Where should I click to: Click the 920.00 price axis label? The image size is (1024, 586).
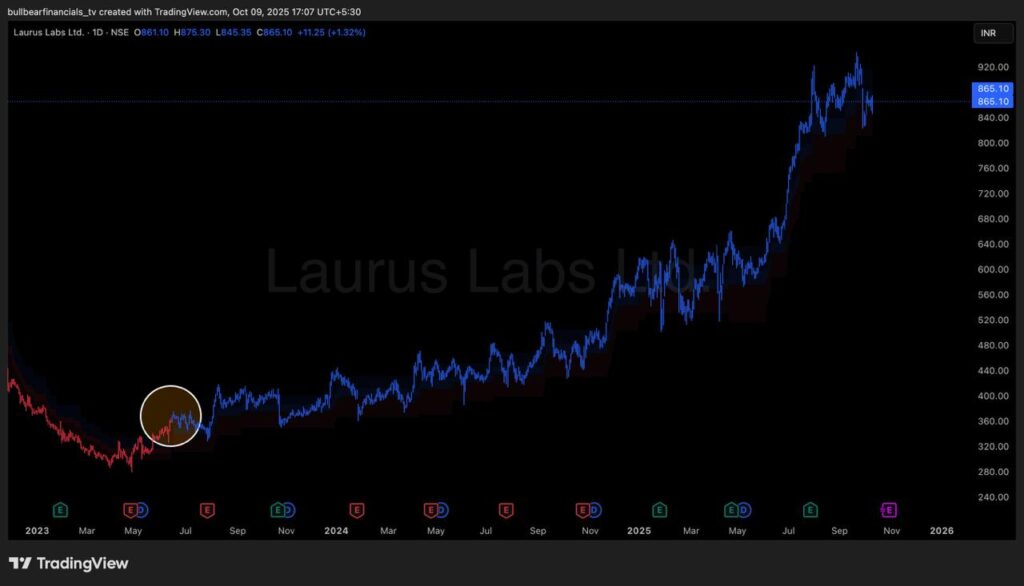pyautogui.click(x=993, y=67)
